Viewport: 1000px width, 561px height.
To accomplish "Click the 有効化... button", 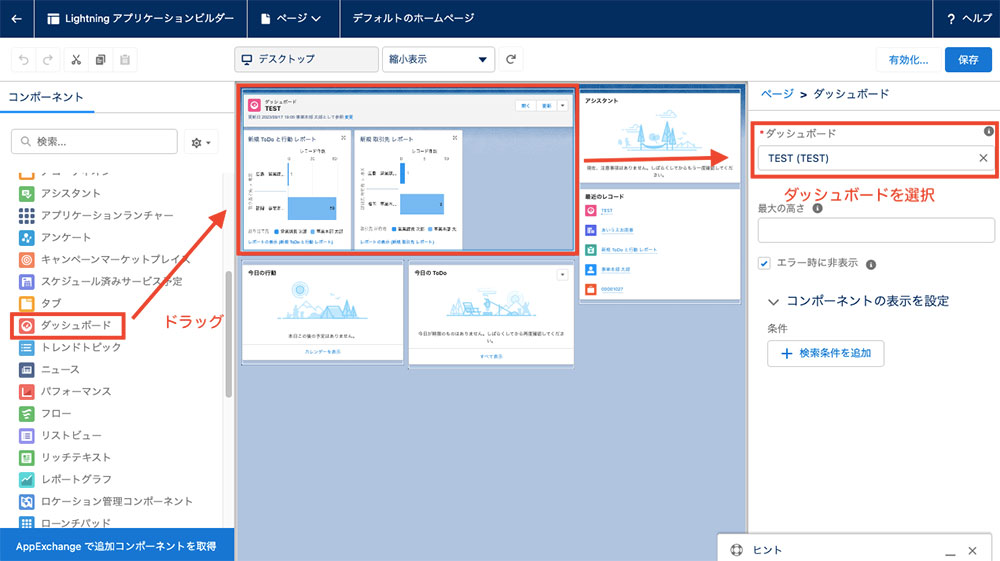I will (x=908, y=60).
